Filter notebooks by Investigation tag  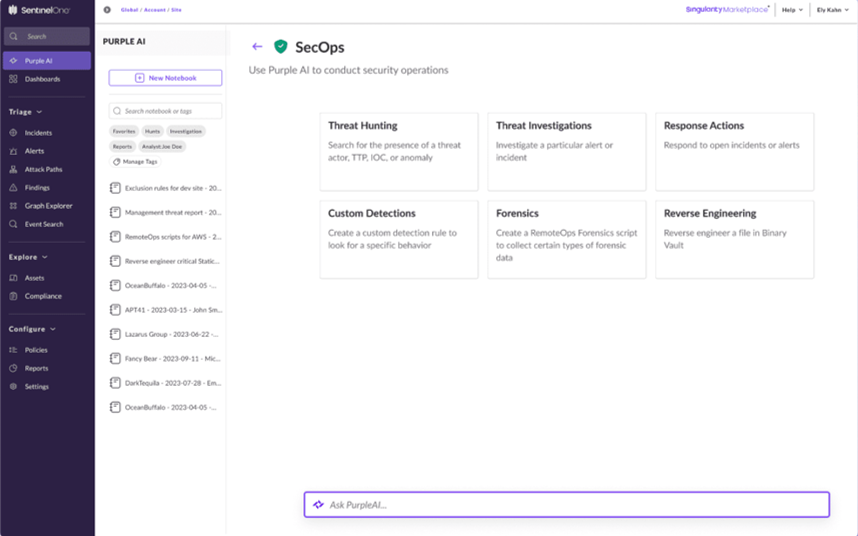(x=185, y=131)
